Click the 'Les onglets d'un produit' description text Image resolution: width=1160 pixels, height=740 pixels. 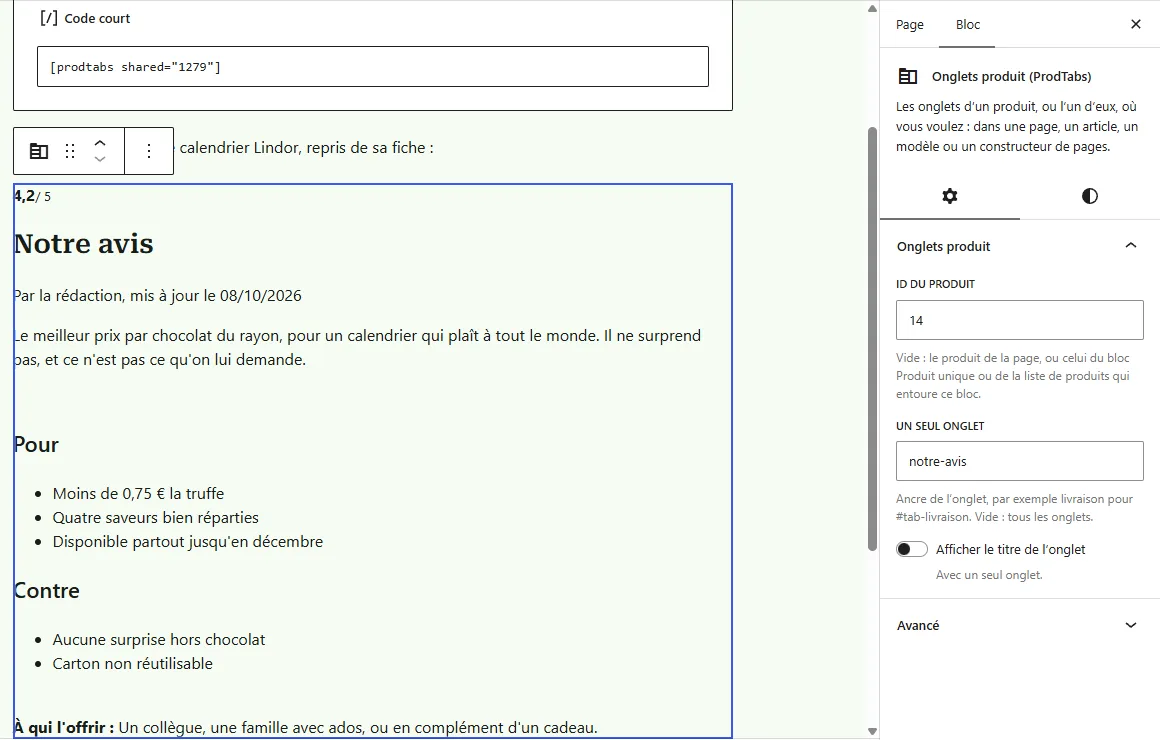(1017, 127)
